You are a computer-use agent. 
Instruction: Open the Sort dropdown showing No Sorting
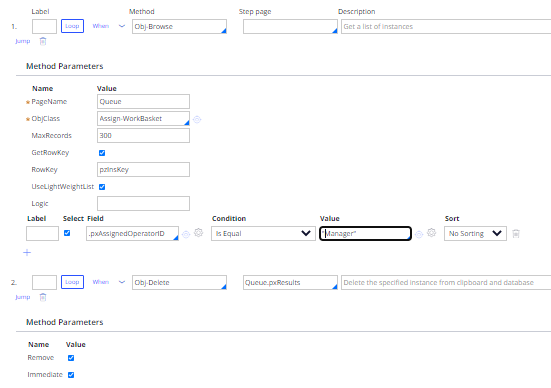click(475, 233)
